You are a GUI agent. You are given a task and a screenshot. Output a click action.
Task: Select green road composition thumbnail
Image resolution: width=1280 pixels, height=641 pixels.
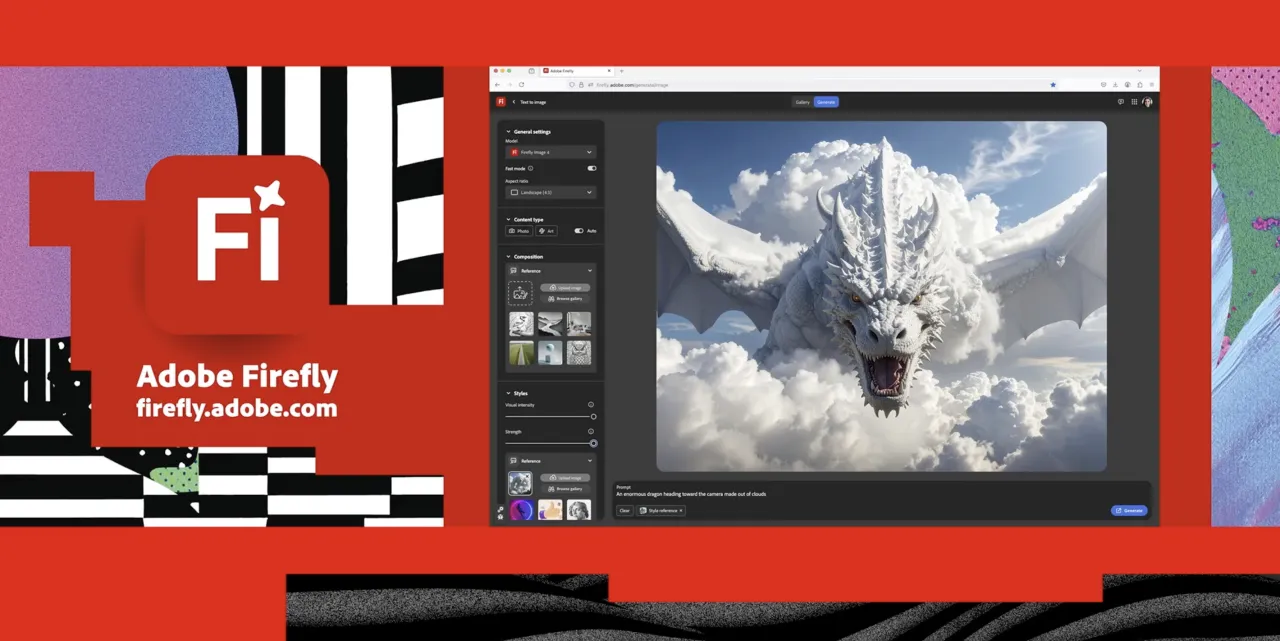521,352
